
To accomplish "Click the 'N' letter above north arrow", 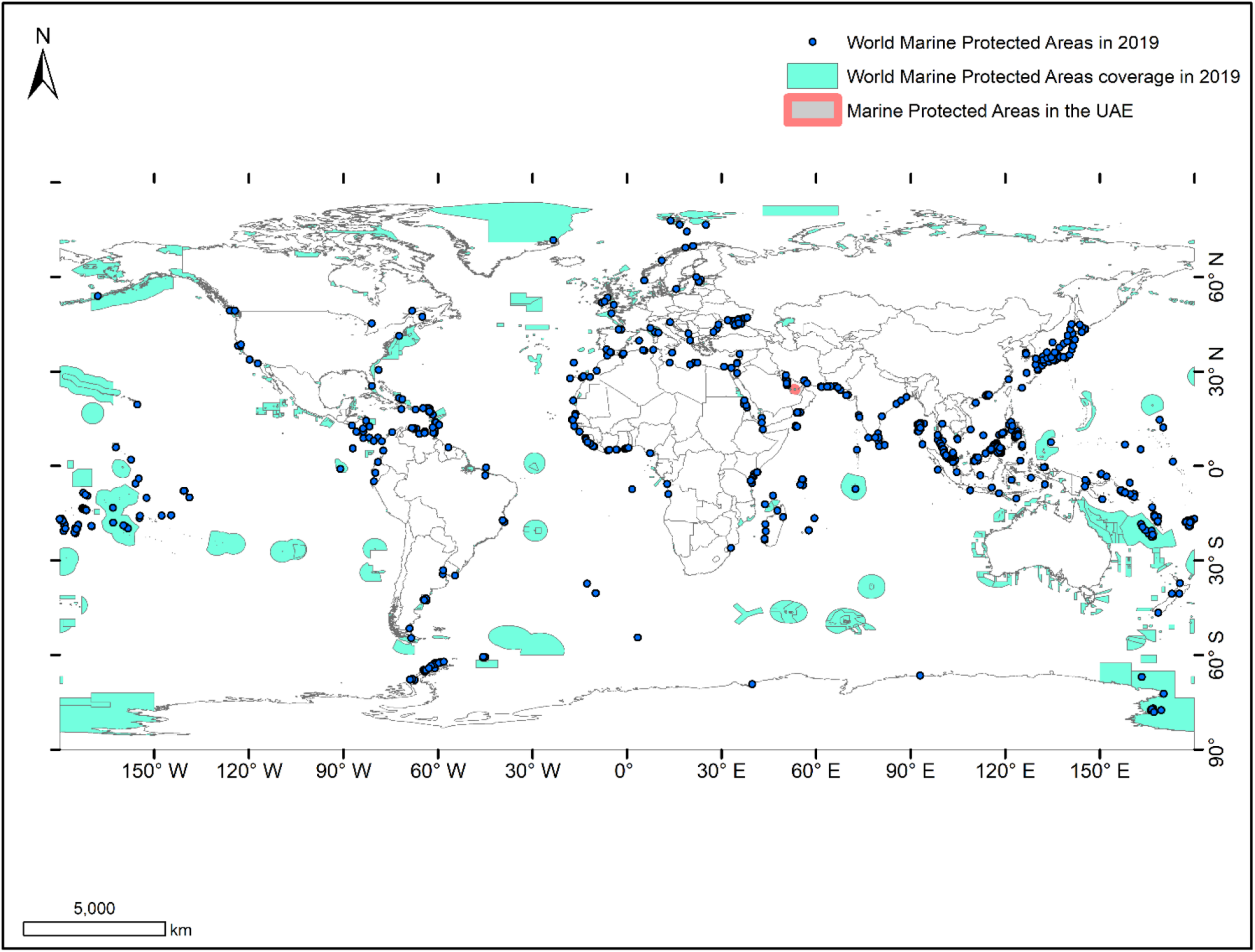I will (43, 36).
